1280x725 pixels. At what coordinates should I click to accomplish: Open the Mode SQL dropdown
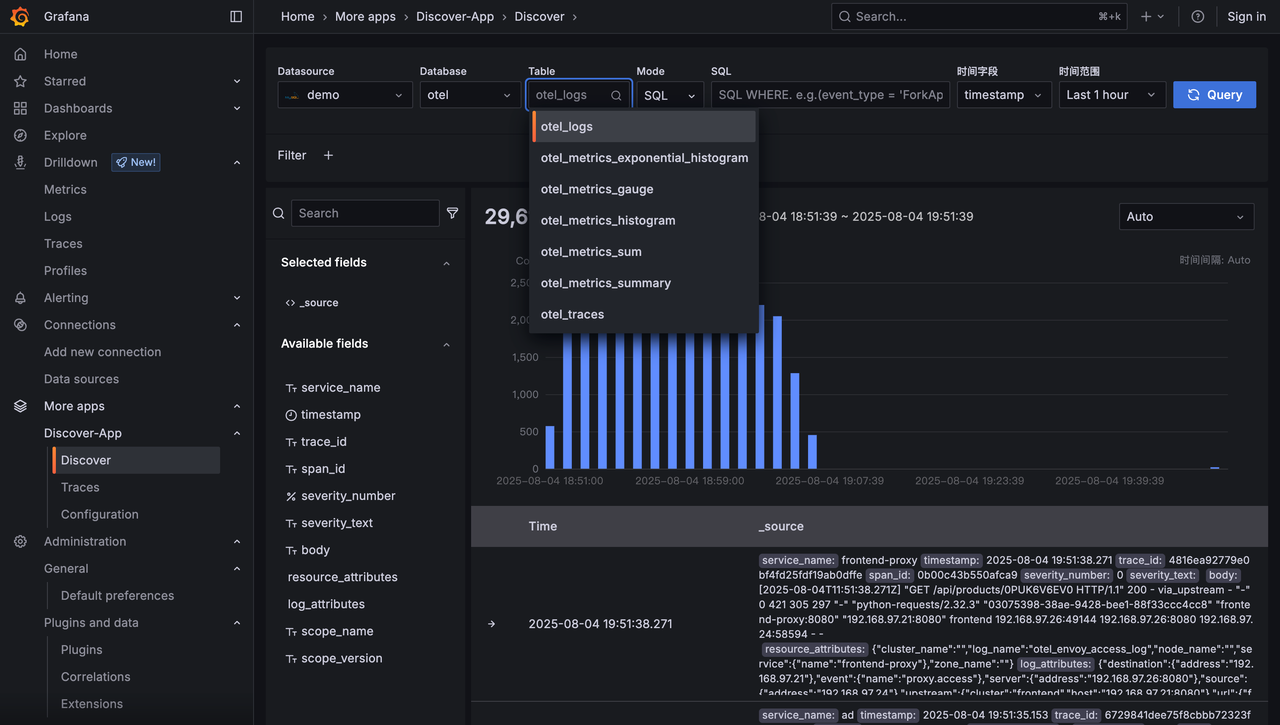[670, 95]
